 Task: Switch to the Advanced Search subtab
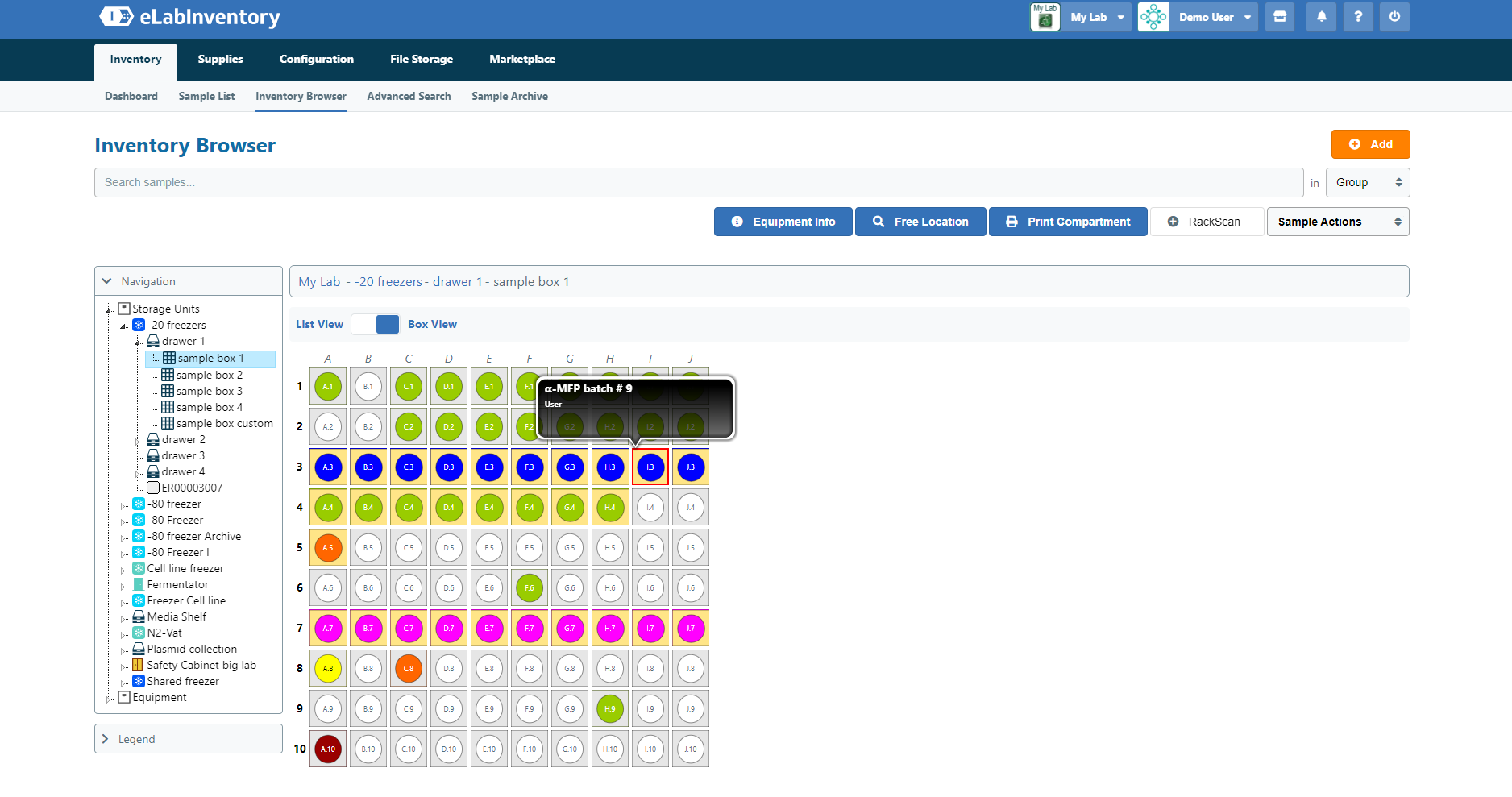[x=409, y=97]
